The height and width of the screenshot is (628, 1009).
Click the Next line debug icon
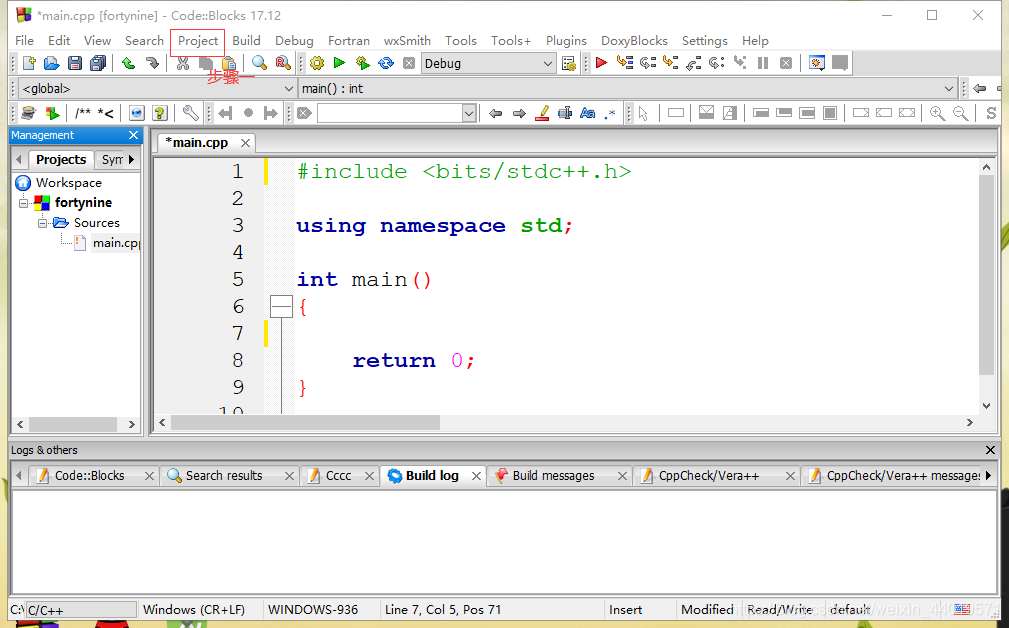[647, 63]
